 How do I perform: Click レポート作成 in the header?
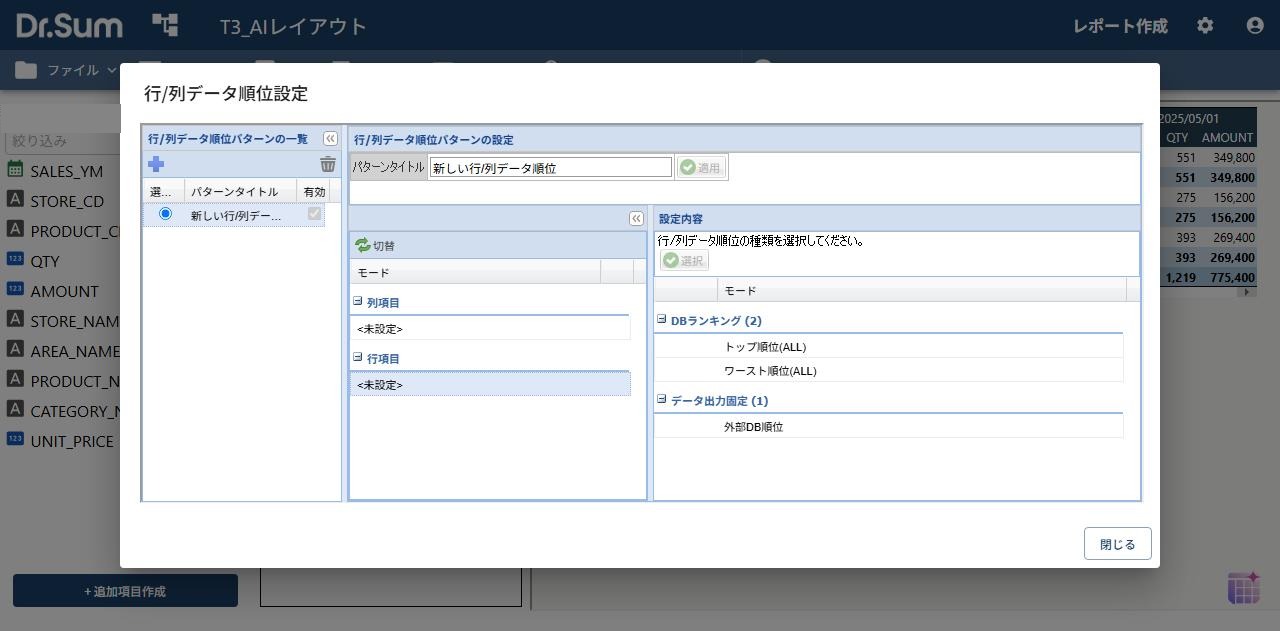point(1120,26)
